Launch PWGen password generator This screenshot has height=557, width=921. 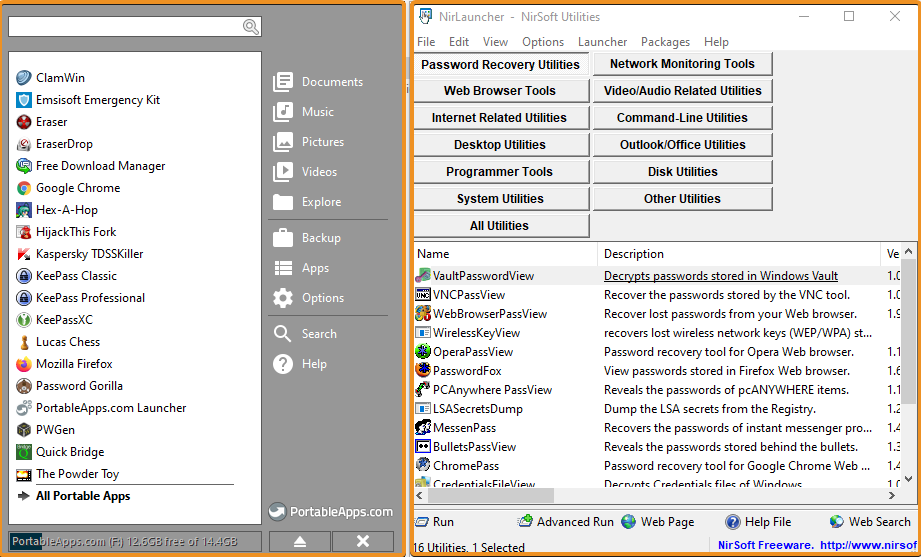coord(45,430)
